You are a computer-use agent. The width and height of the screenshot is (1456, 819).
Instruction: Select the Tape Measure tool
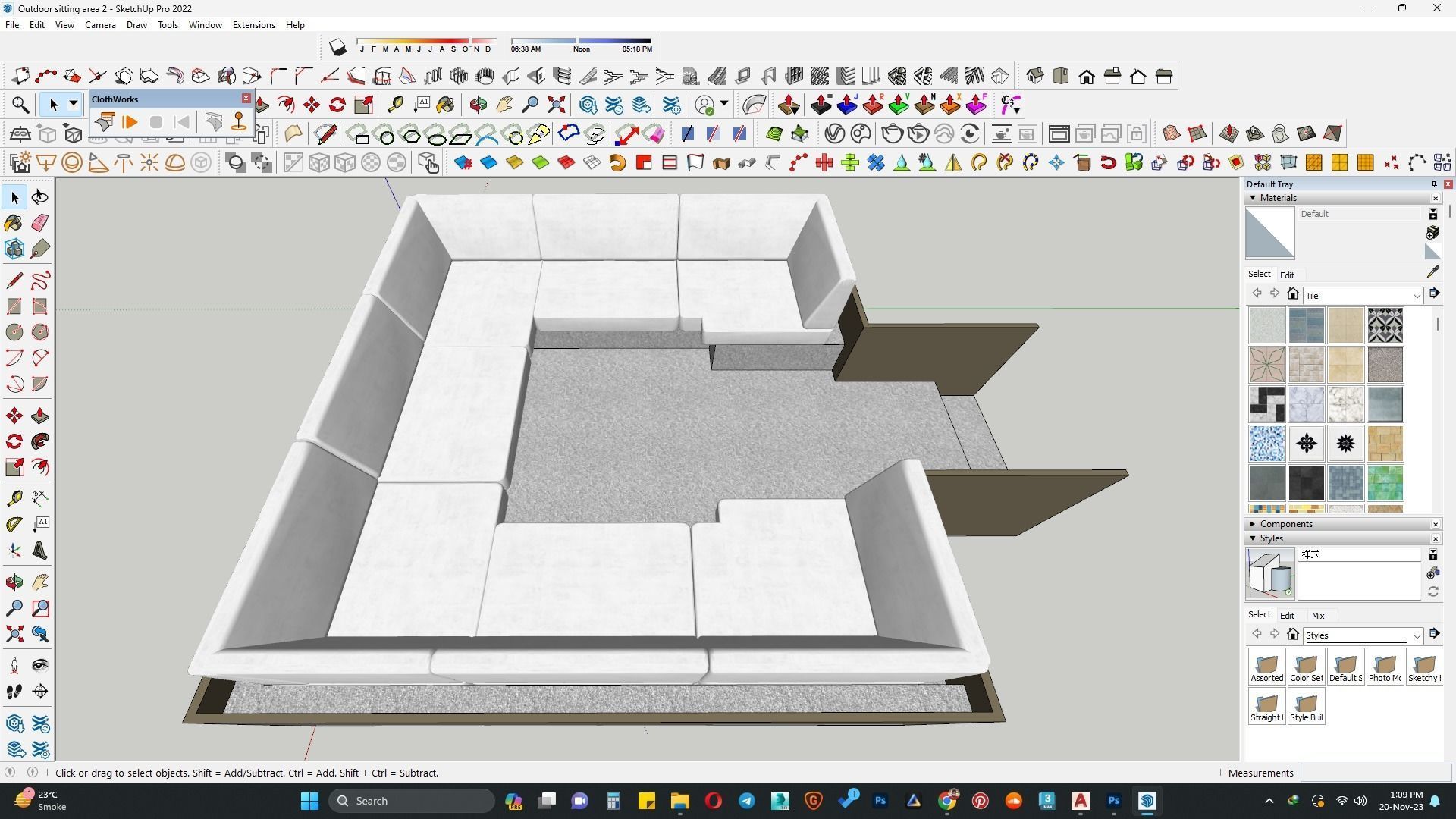(14, 498)
